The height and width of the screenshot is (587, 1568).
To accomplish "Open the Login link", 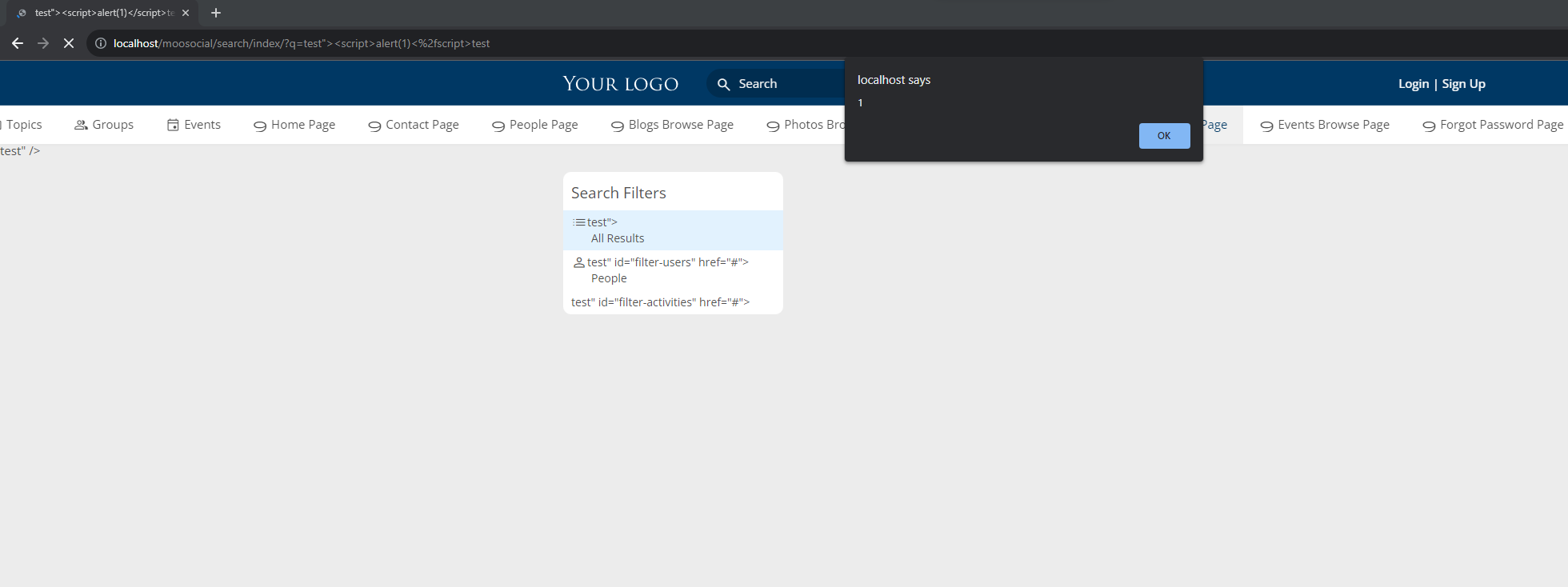I will point(1414,84).
